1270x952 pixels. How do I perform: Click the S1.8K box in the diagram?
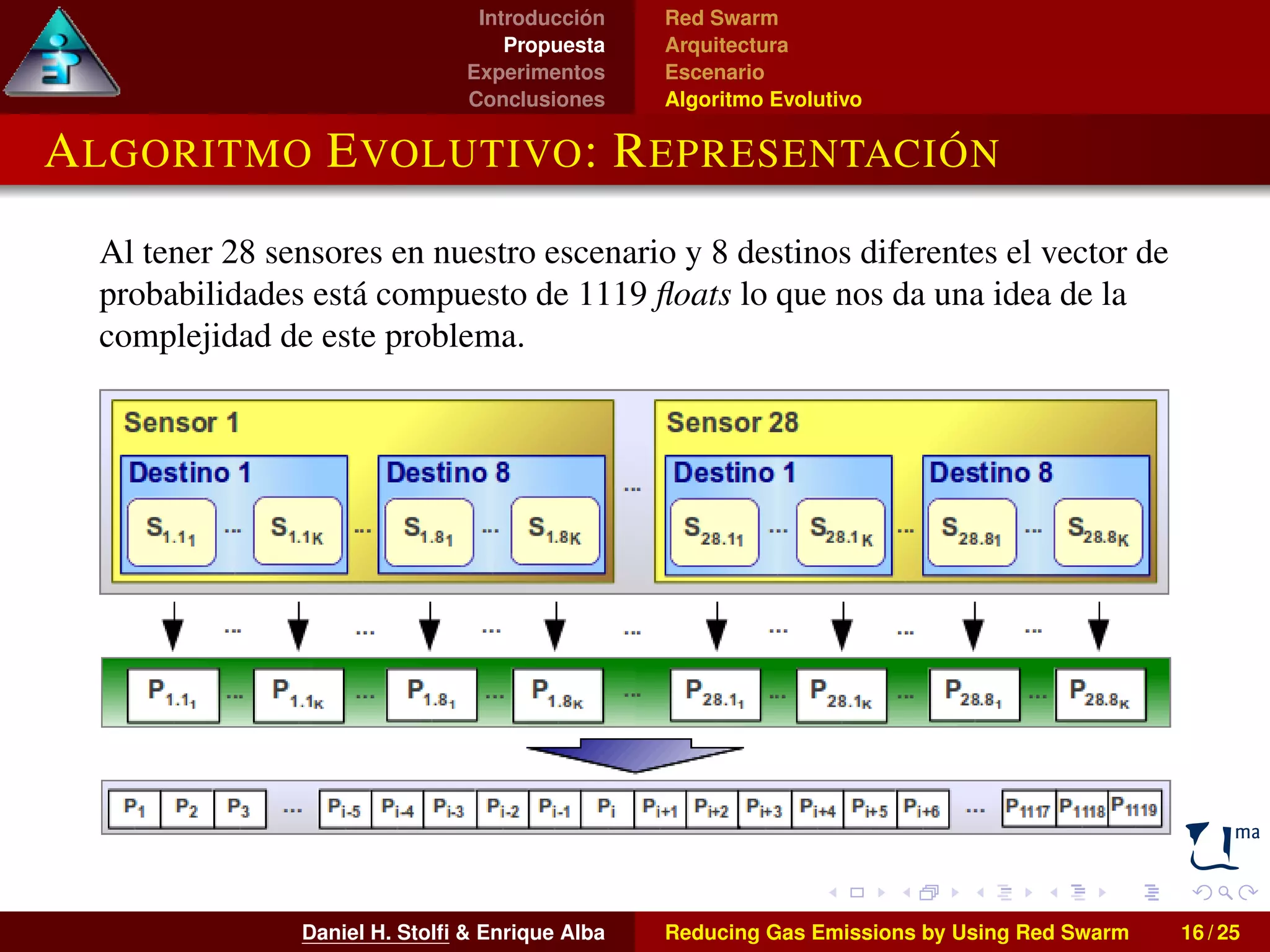(555, 531)
